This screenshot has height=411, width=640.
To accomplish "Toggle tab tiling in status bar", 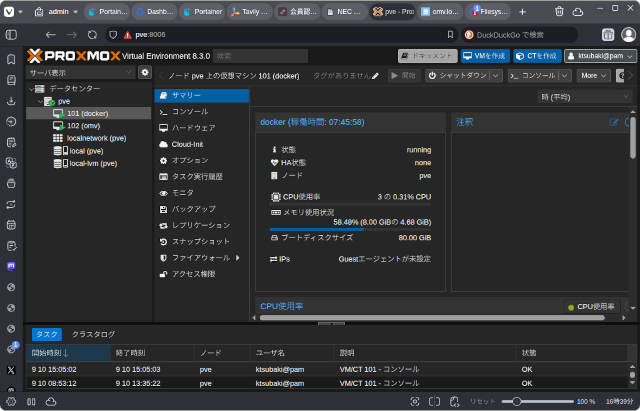I will (434, 402).
